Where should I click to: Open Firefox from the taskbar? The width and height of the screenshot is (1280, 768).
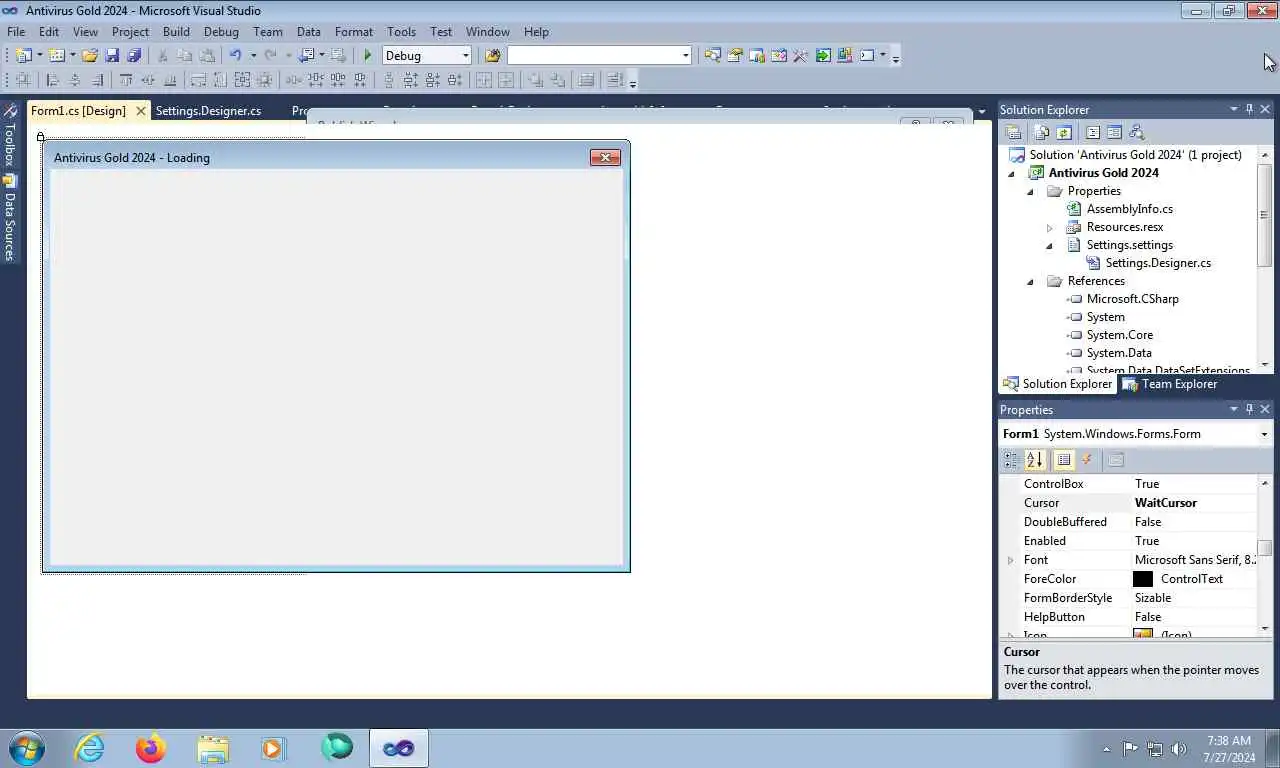(x=151, y=748)
